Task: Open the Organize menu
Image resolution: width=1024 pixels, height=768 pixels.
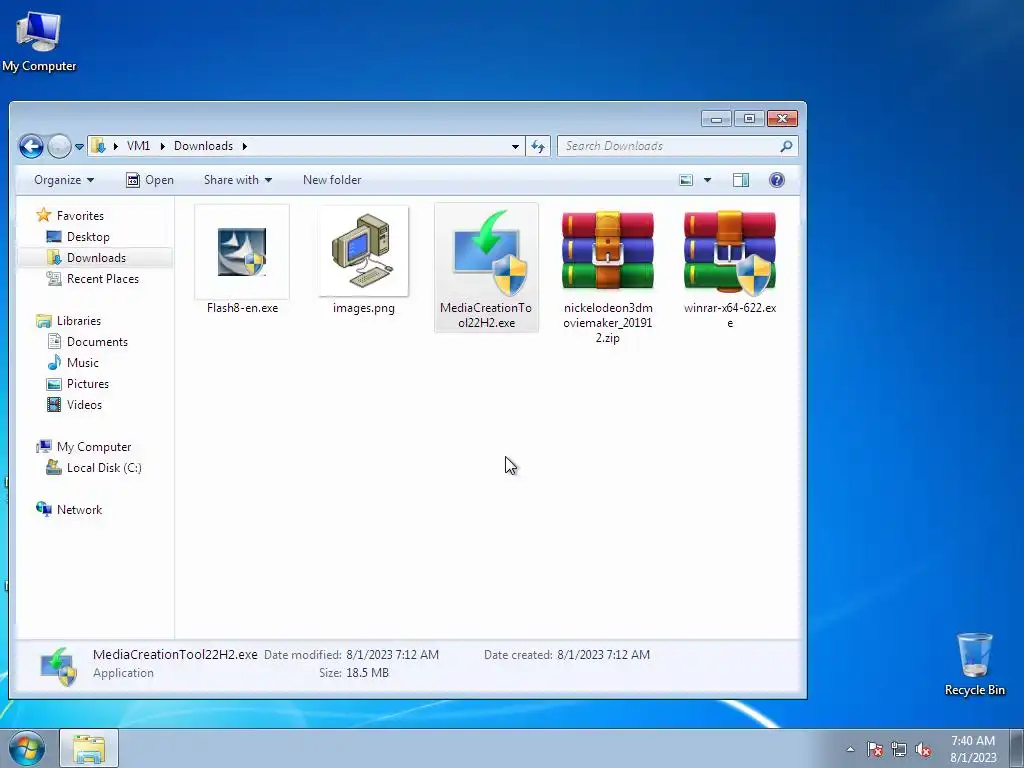Action: (x=64, y=180)
